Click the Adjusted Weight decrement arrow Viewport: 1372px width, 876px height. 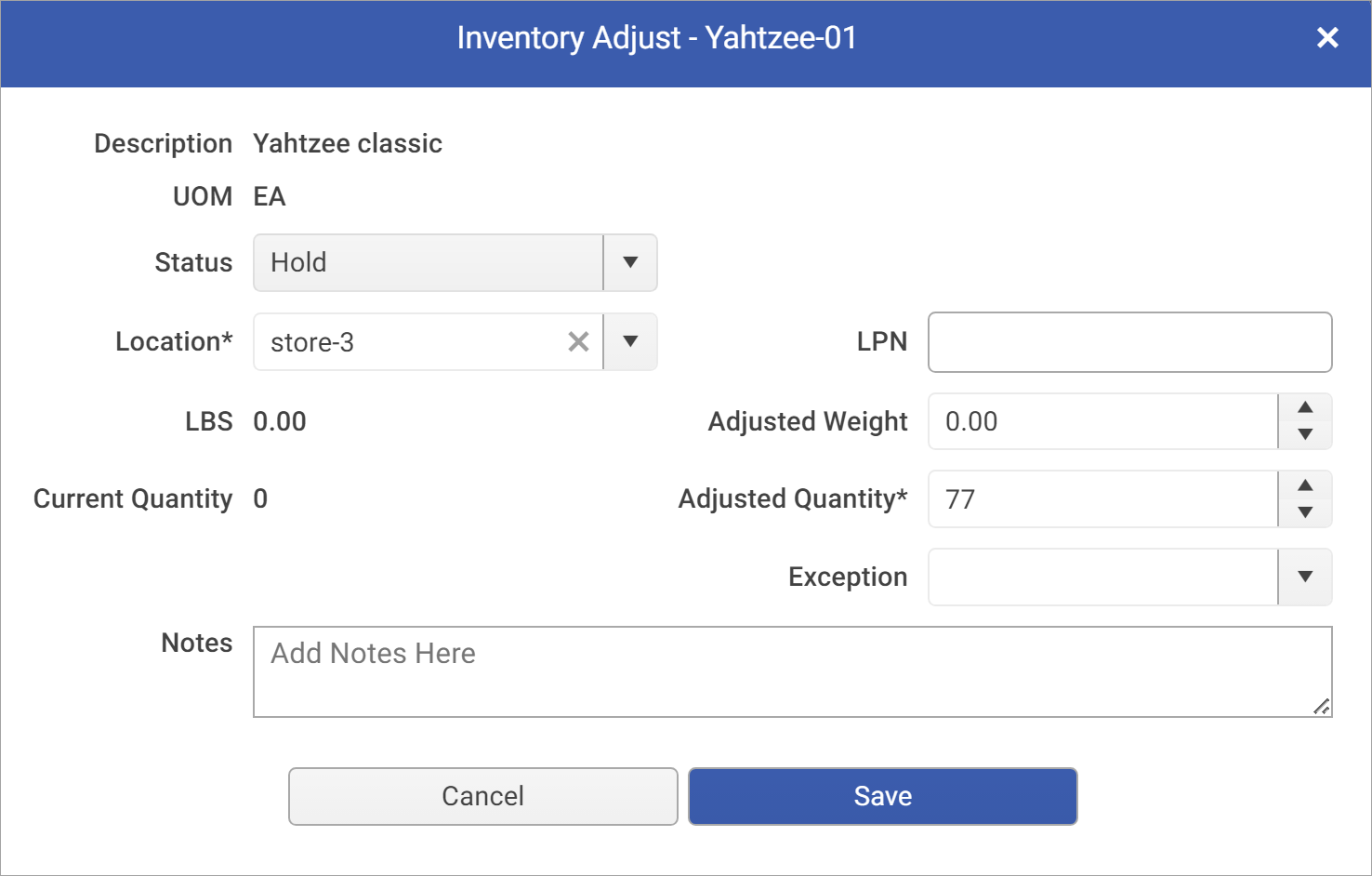pos(1304,436)
